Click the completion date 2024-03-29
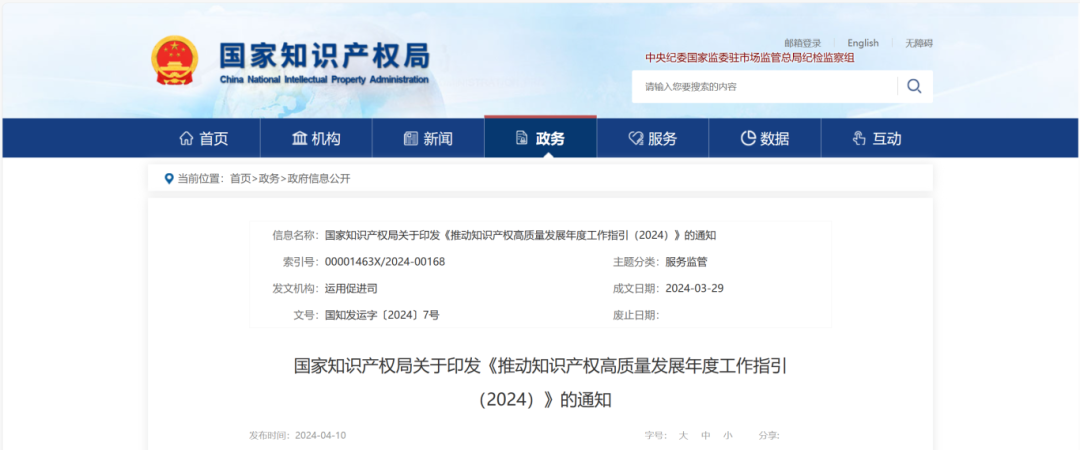The height and width of the screenshot is (450, 1080). coord(694,288)
